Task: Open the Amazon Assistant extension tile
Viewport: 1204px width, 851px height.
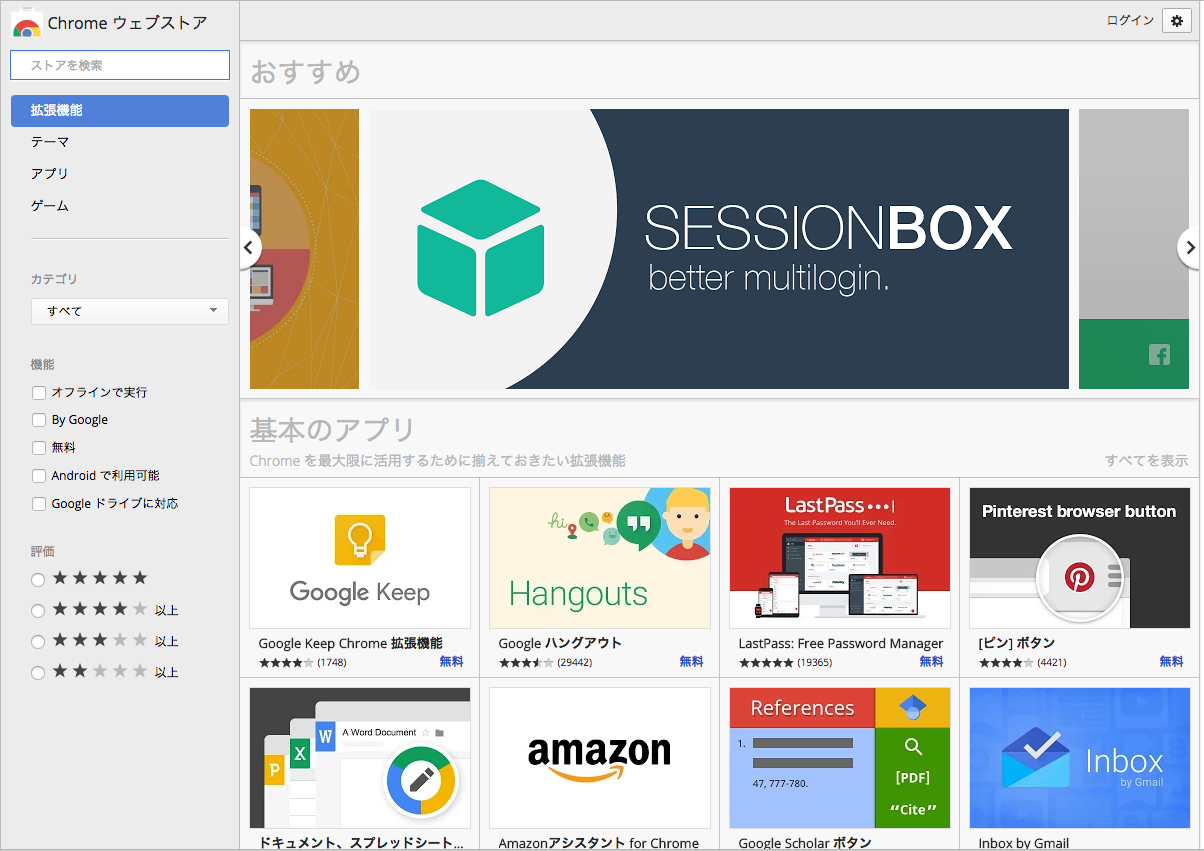Action: coord(600,765)
